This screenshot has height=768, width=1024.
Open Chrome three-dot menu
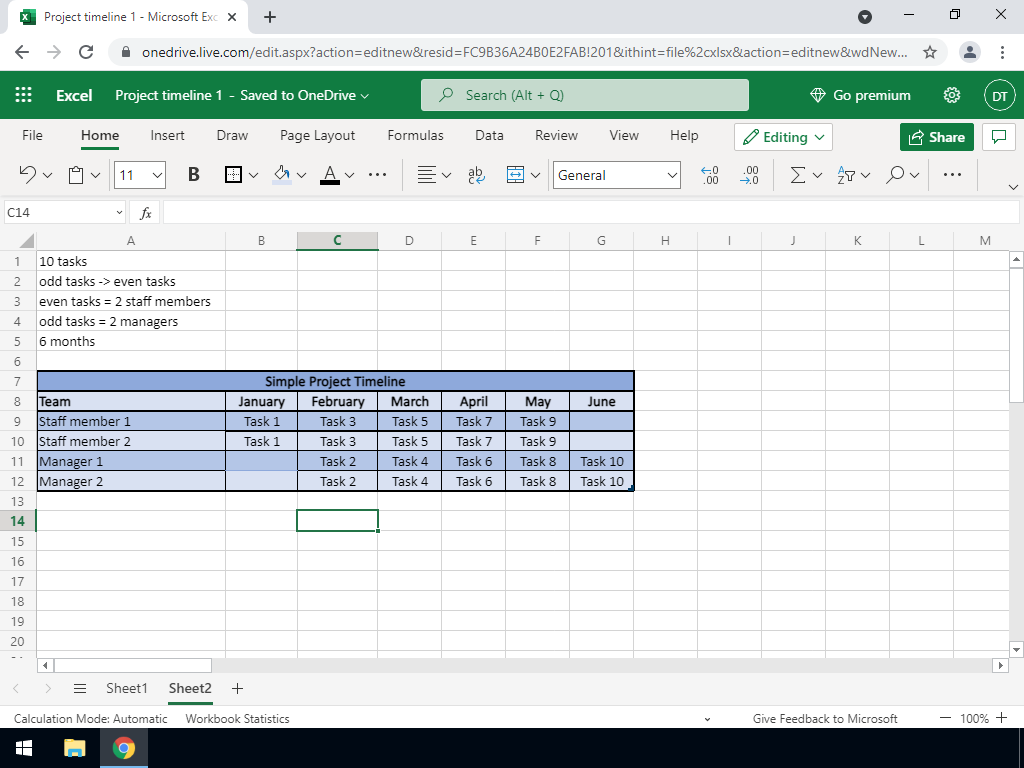point(1002,52)
